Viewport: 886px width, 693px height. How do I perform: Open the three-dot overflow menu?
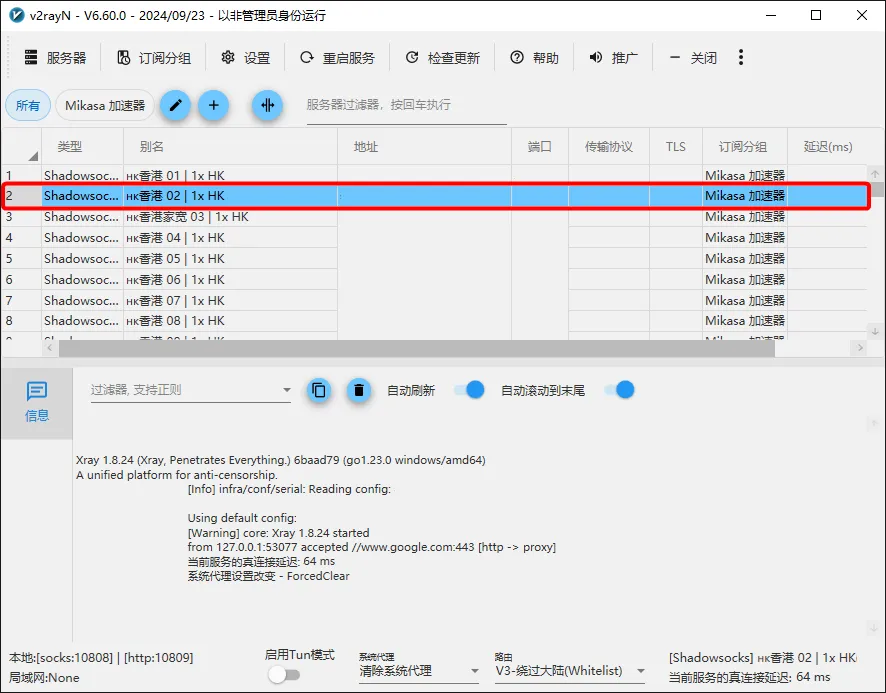pos(741,57)
